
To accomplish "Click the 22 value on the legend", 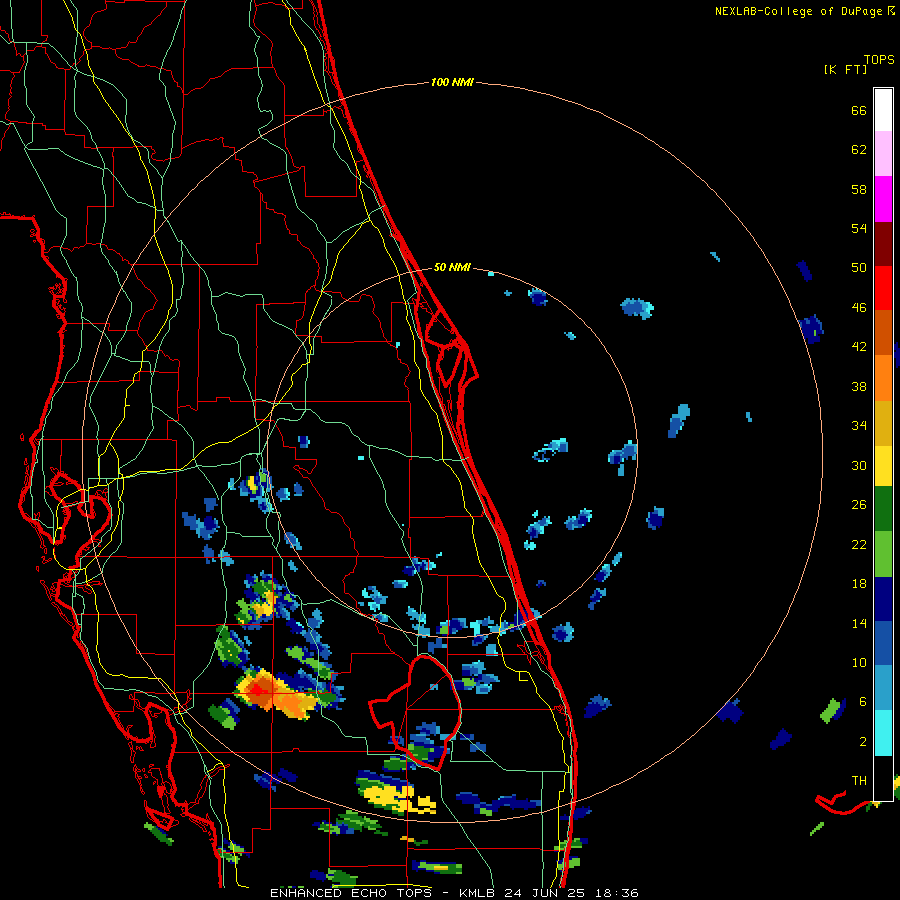I will pyautogui.click(x=859, y=544).
